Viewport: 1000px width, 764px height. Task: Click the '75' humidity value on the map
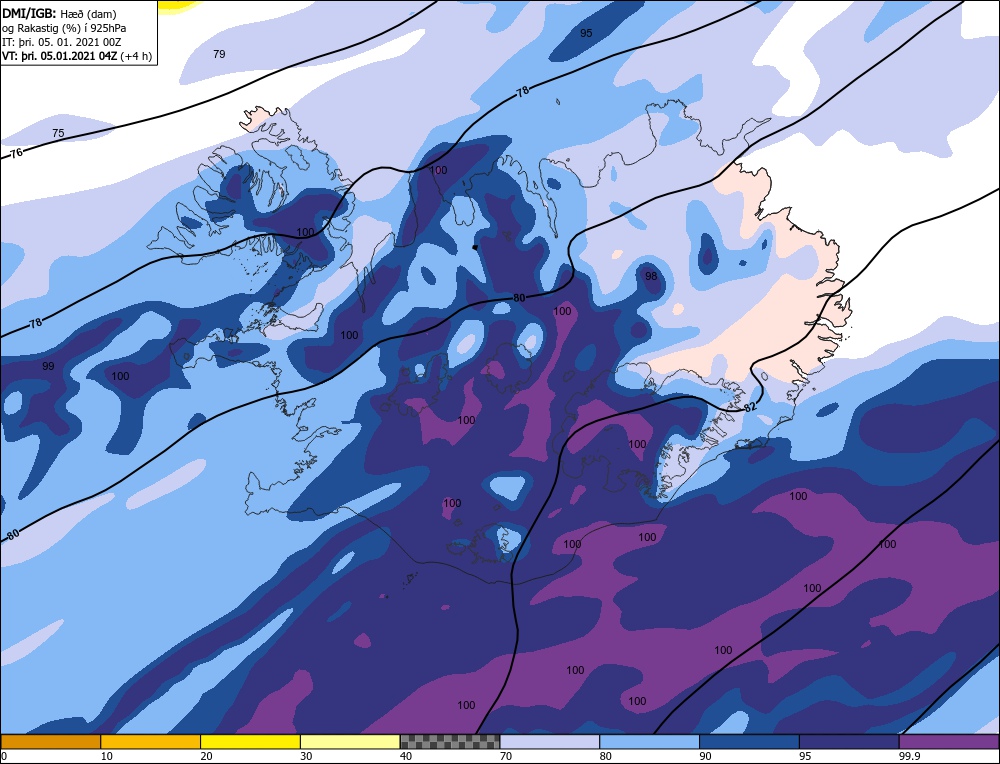(x=58, y=133)
